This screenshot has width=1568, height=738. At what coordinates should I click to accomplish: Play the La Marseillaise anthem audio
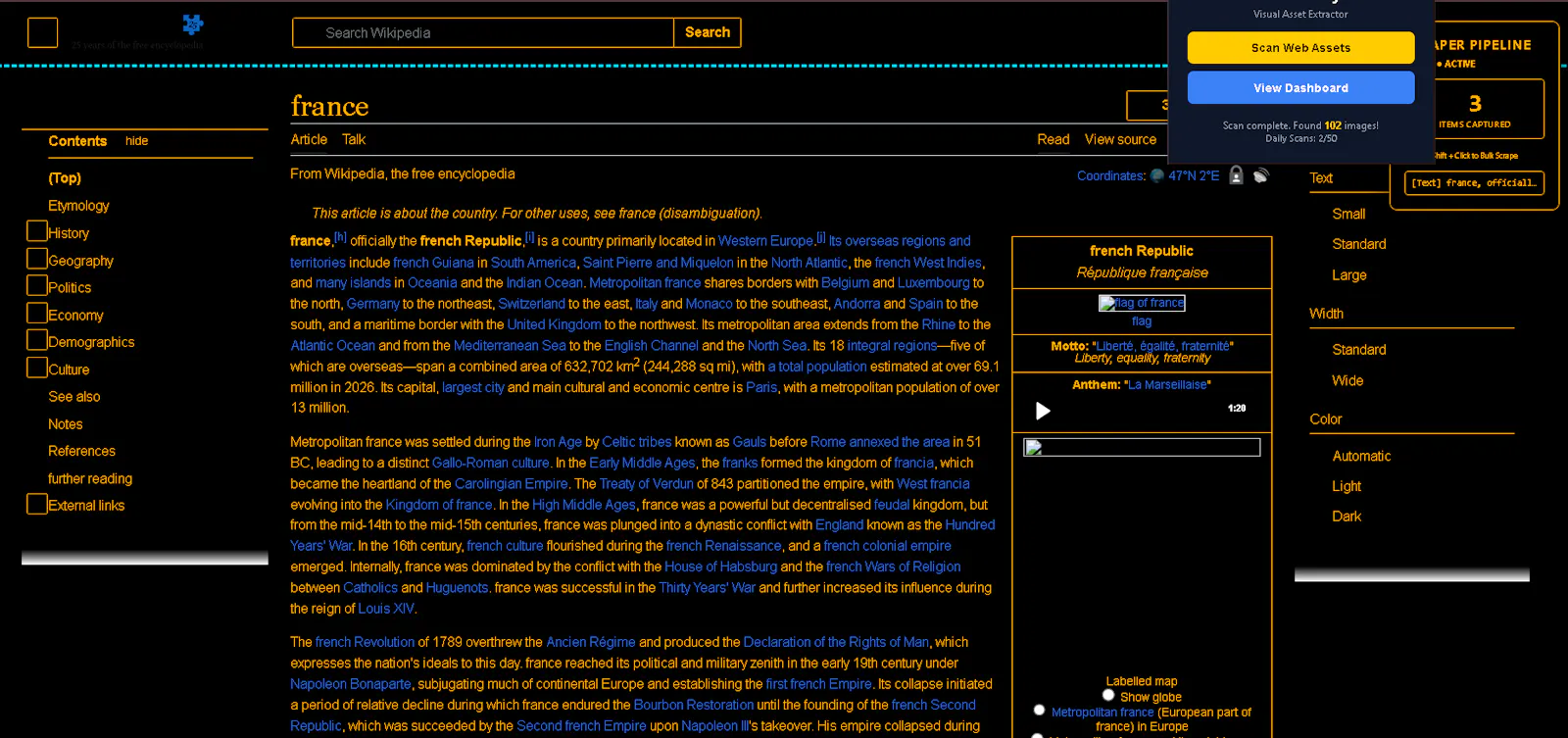1043,410
